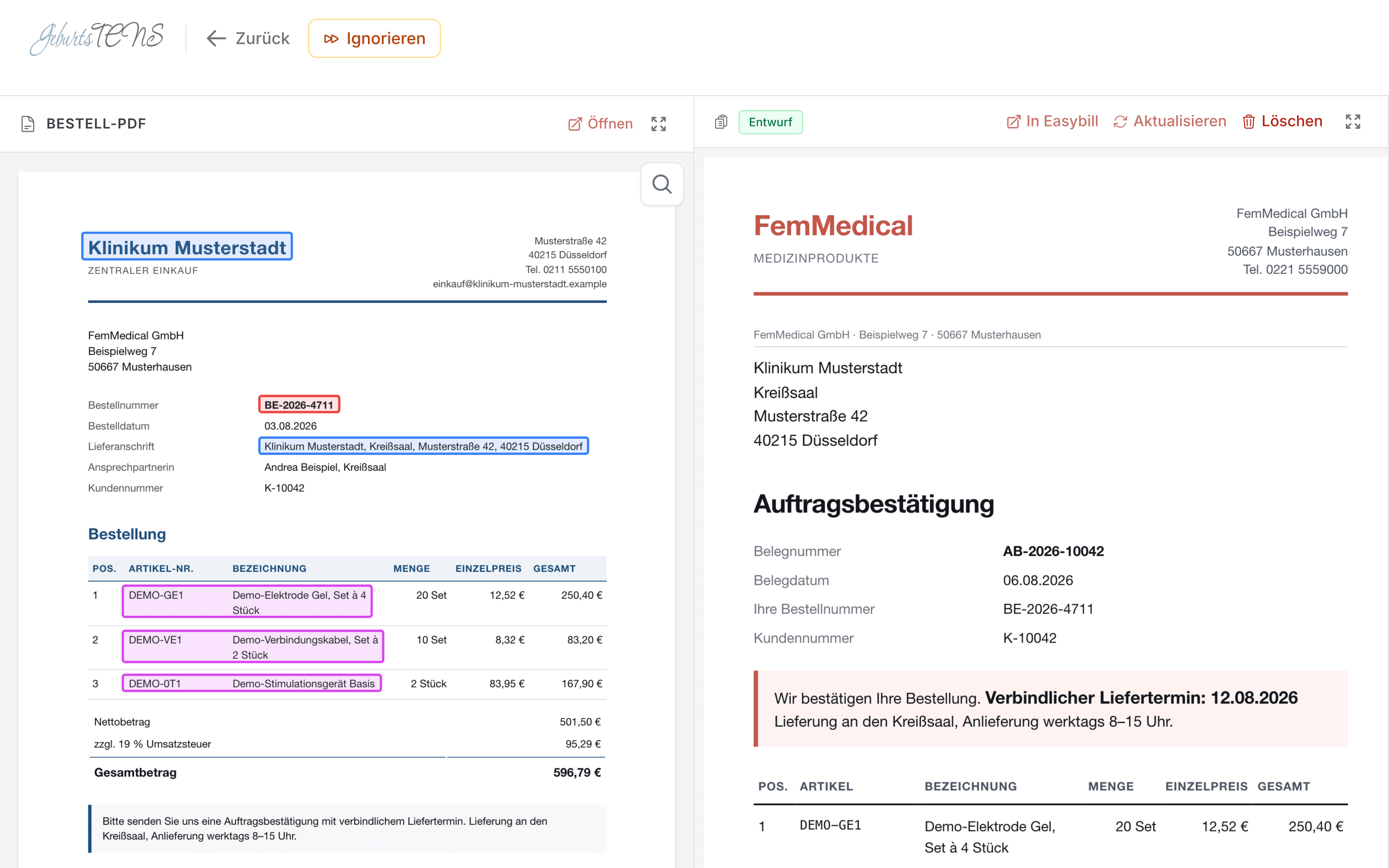Click the clipboard copy icon beside Entwurf
Screen dimensions: 1389x868
721,122
